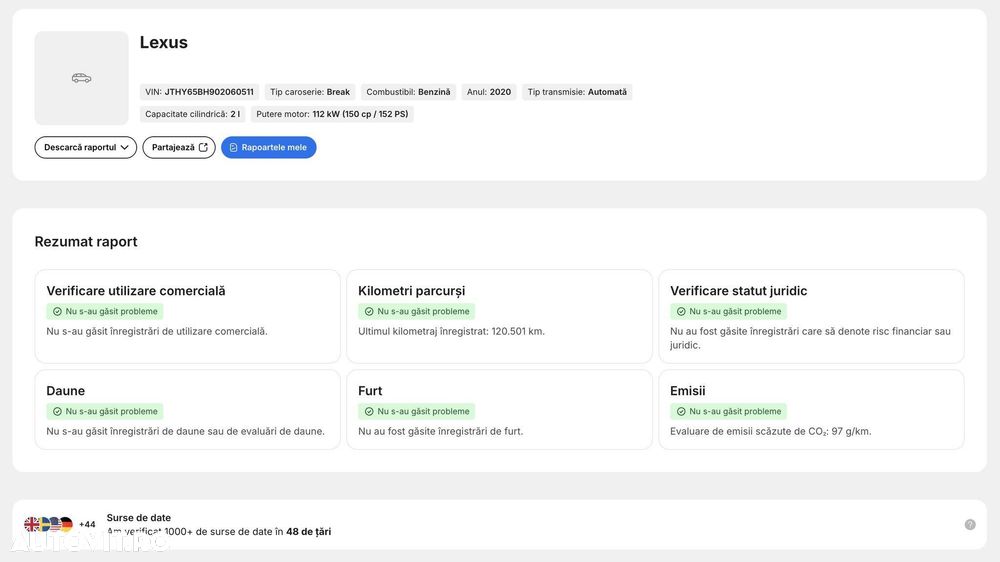Screen dimensions: 1000x562
Task: Open the Descarcă raportul dropdown
Action: [85, 147]
